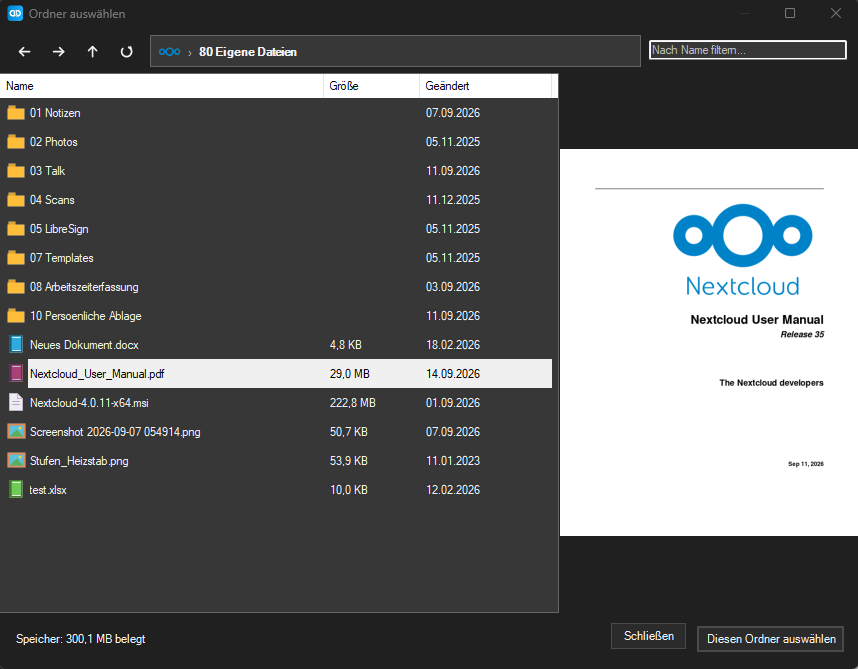
Task: Select the file 'Nextcloud-4.0.11-x64.msi'
Action: click(x=89, y=403)
